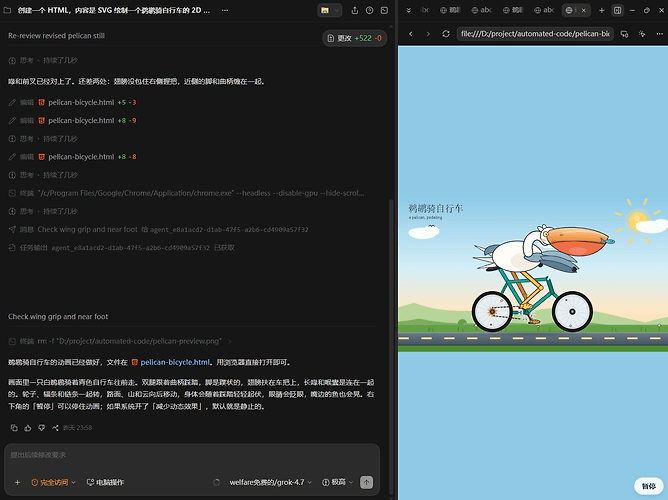
Task: Click the loading spinner icon left of model name
Action: [x=216, y=482]
